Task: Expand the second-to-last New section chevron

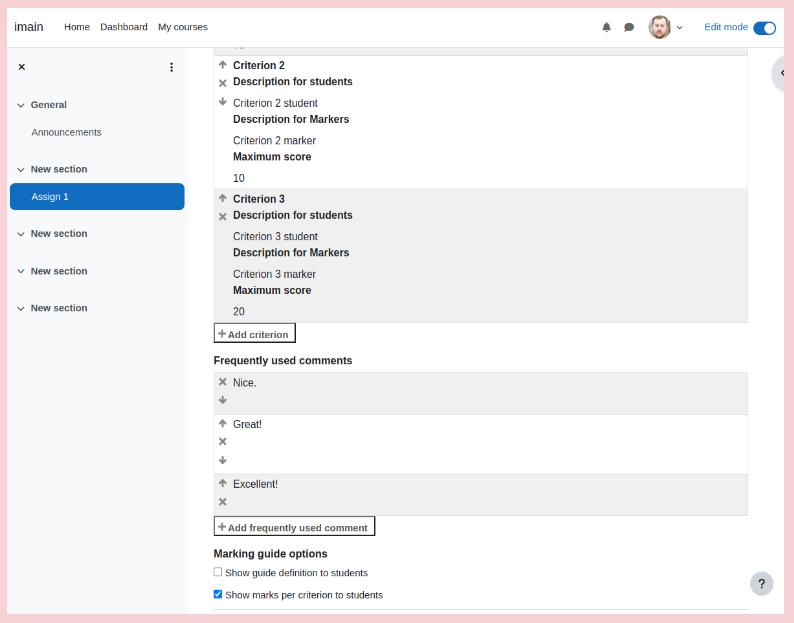Action: [21, 271]
